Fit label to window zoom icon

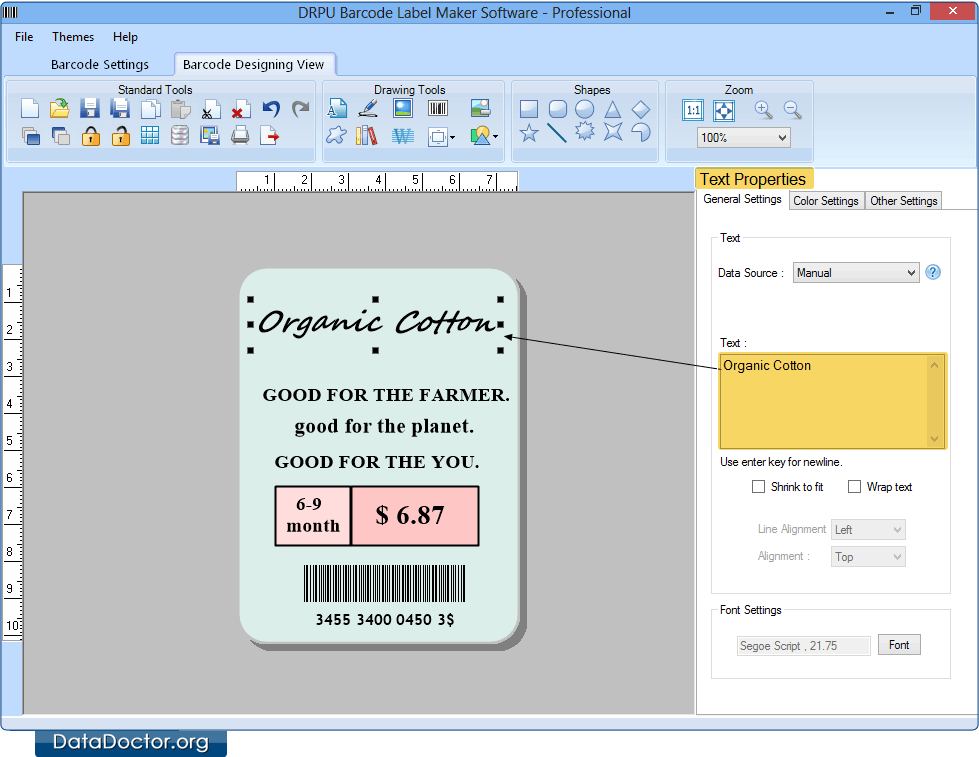724,111
